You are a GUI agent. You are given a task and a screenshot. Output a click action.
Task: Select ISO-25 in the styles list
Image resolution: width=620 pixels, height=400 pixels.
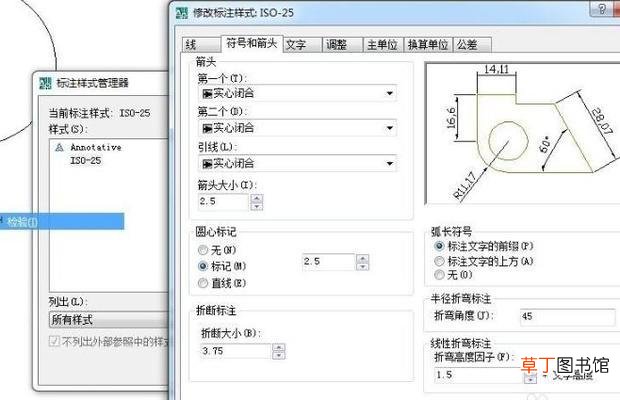coord(86,160)
